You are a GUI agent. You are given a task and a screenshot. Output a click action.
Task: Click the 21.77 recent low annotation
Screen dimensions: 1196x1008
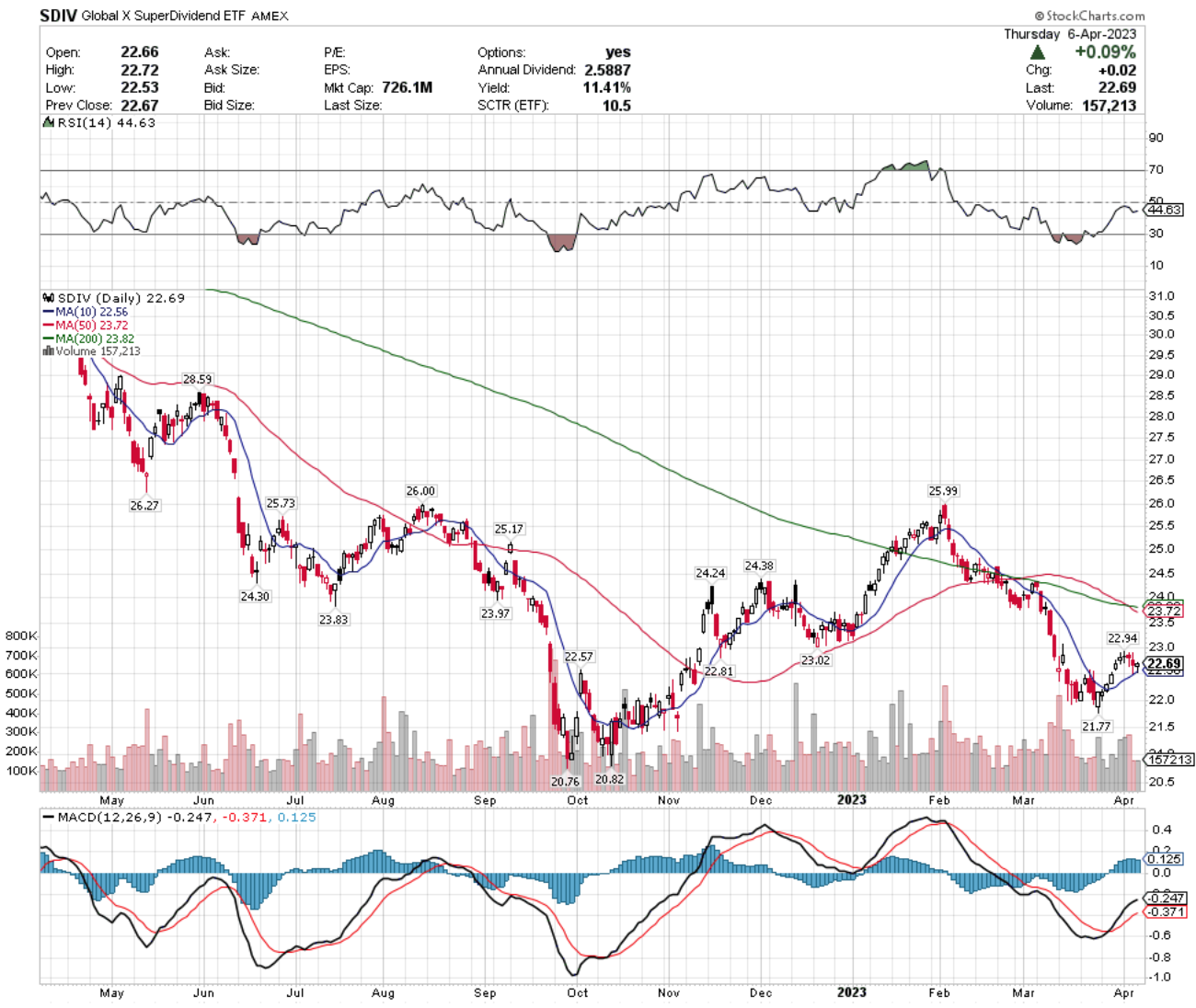click(x=1097, y=726)
